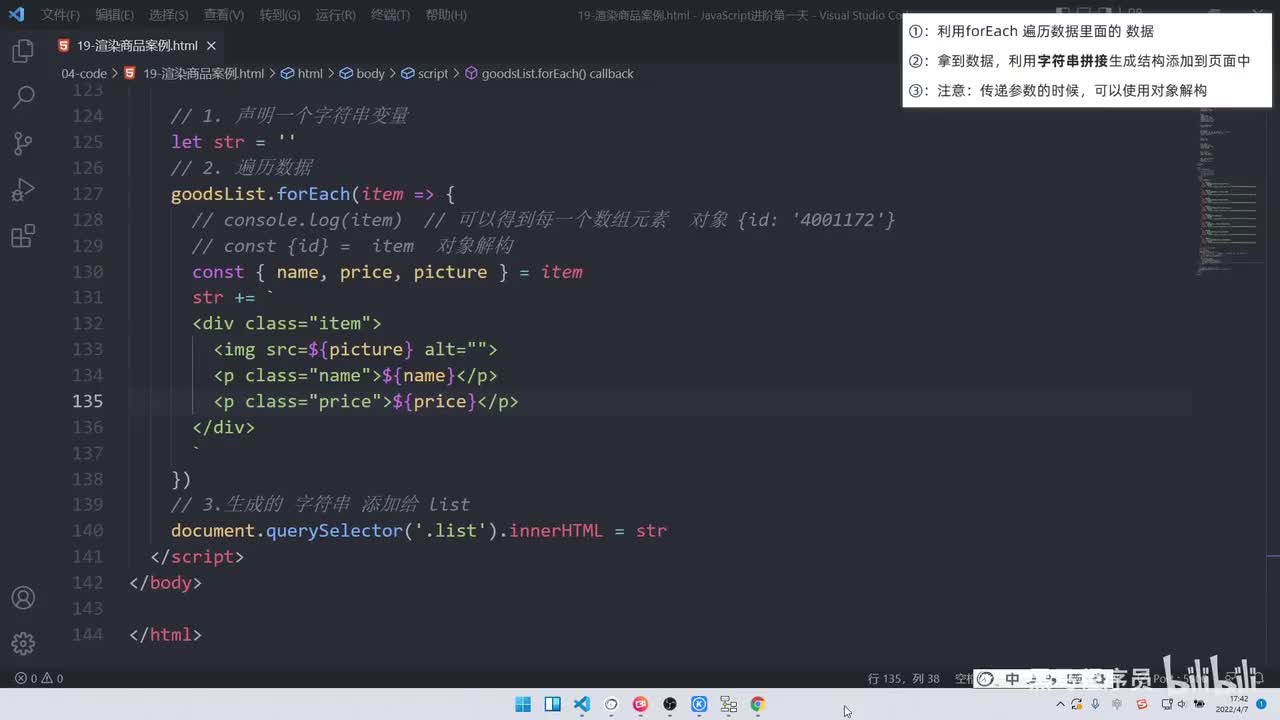Open the 终端(T) menu
1280x720 pixels.
click(x=390, y=15)
